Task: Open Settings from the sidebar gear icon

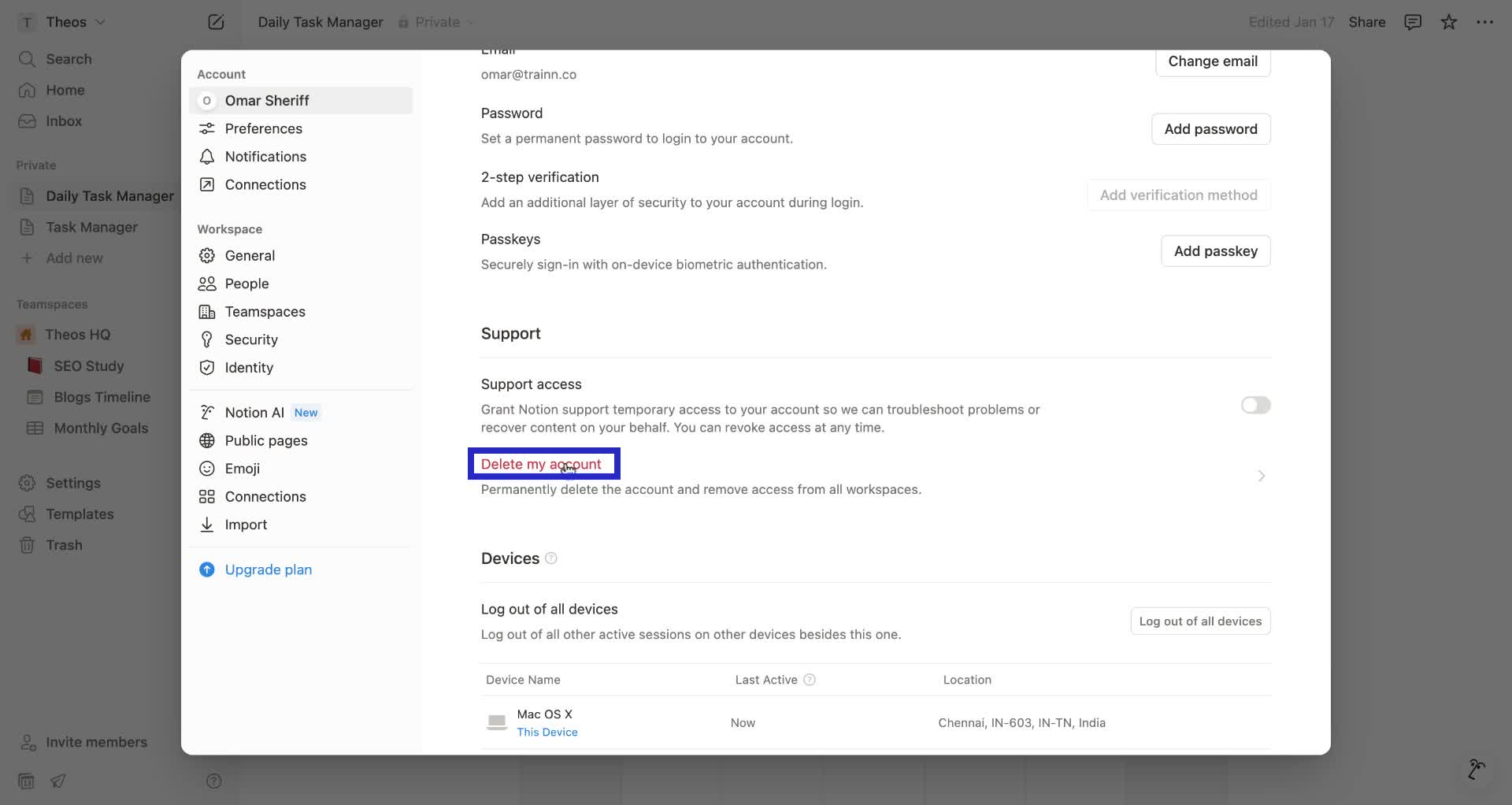Action: (x=72, y=483)
